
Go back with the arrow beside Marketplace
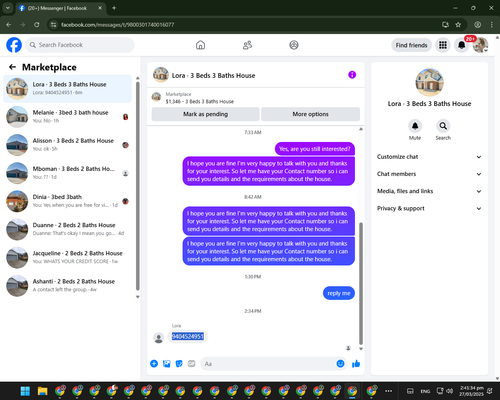[12, 67]
